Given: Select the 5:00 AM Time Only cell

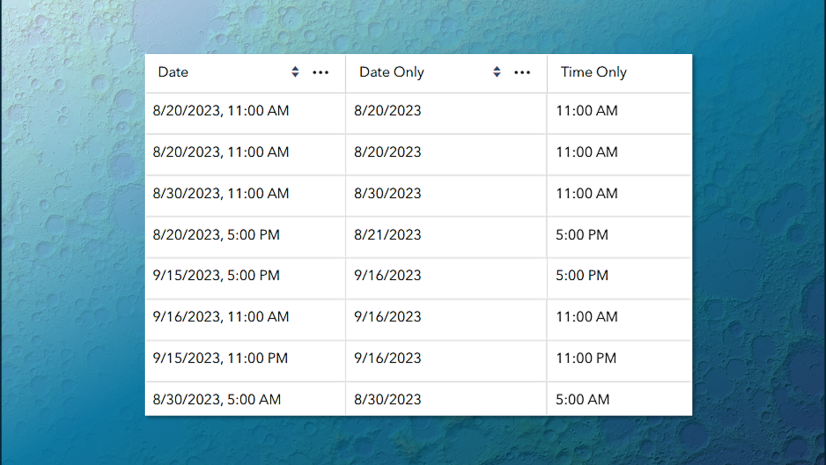Looking at the screenshot, I should [582, 399].
